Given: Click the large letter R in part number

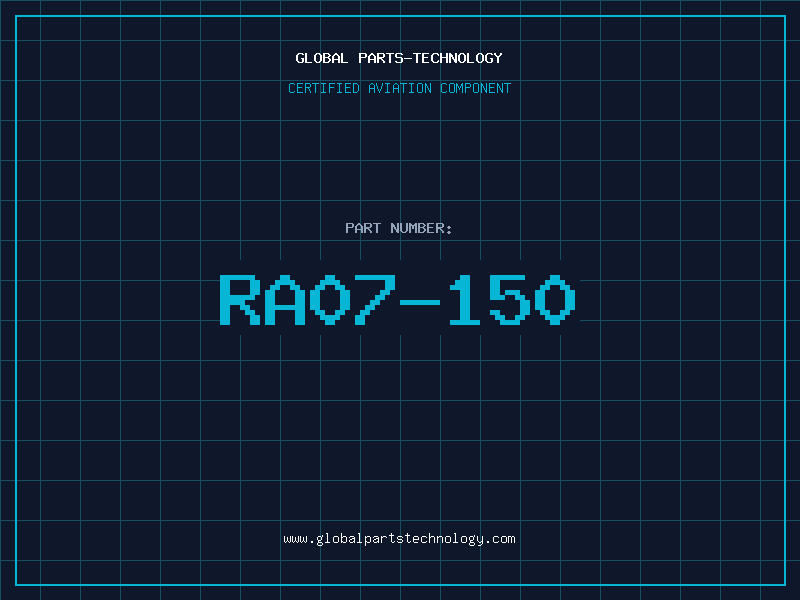Looking at the screenshot, I should (240, 300).
